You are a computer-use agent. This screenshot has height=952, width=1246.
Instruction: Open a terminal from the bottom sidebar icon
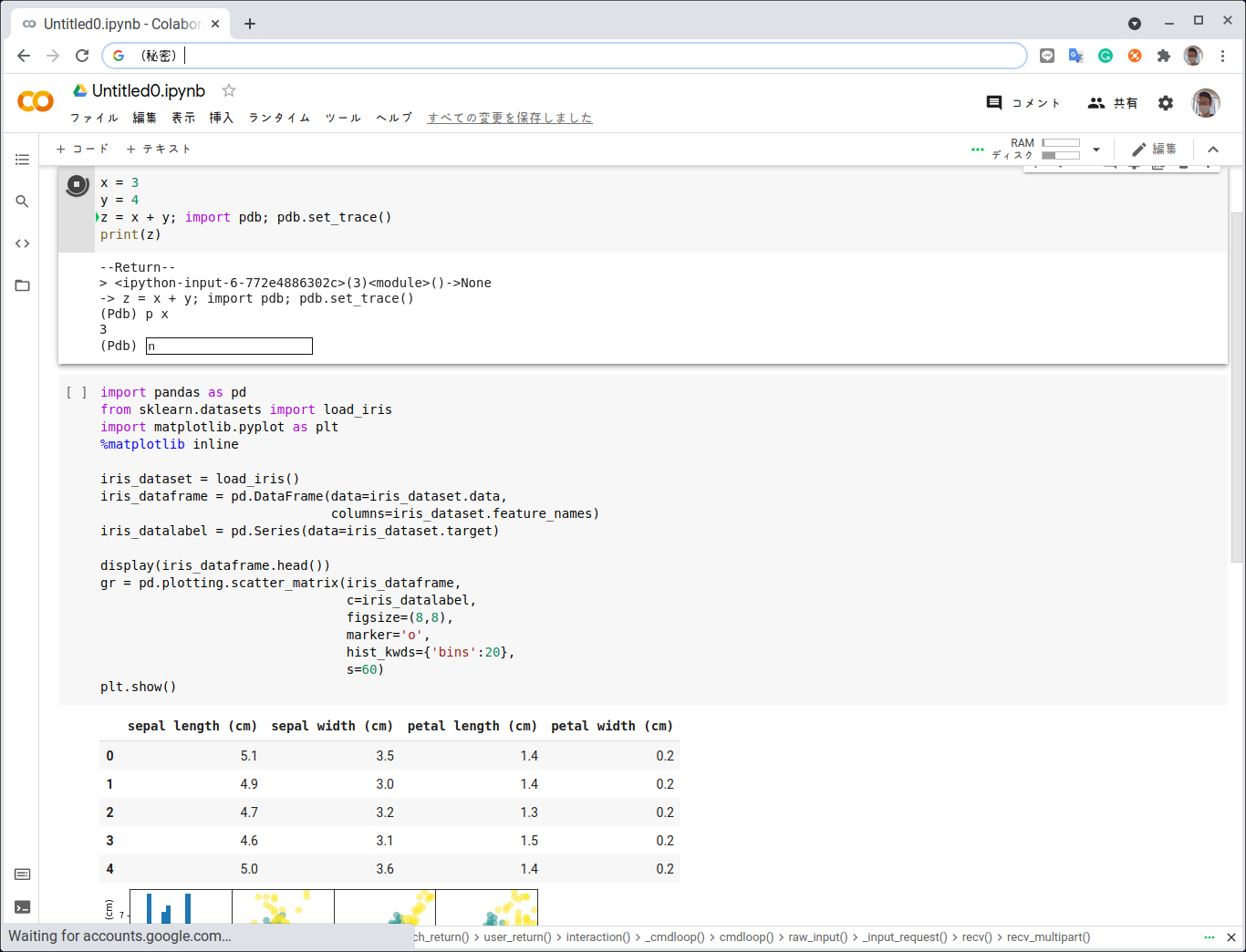tap(22, 907)
